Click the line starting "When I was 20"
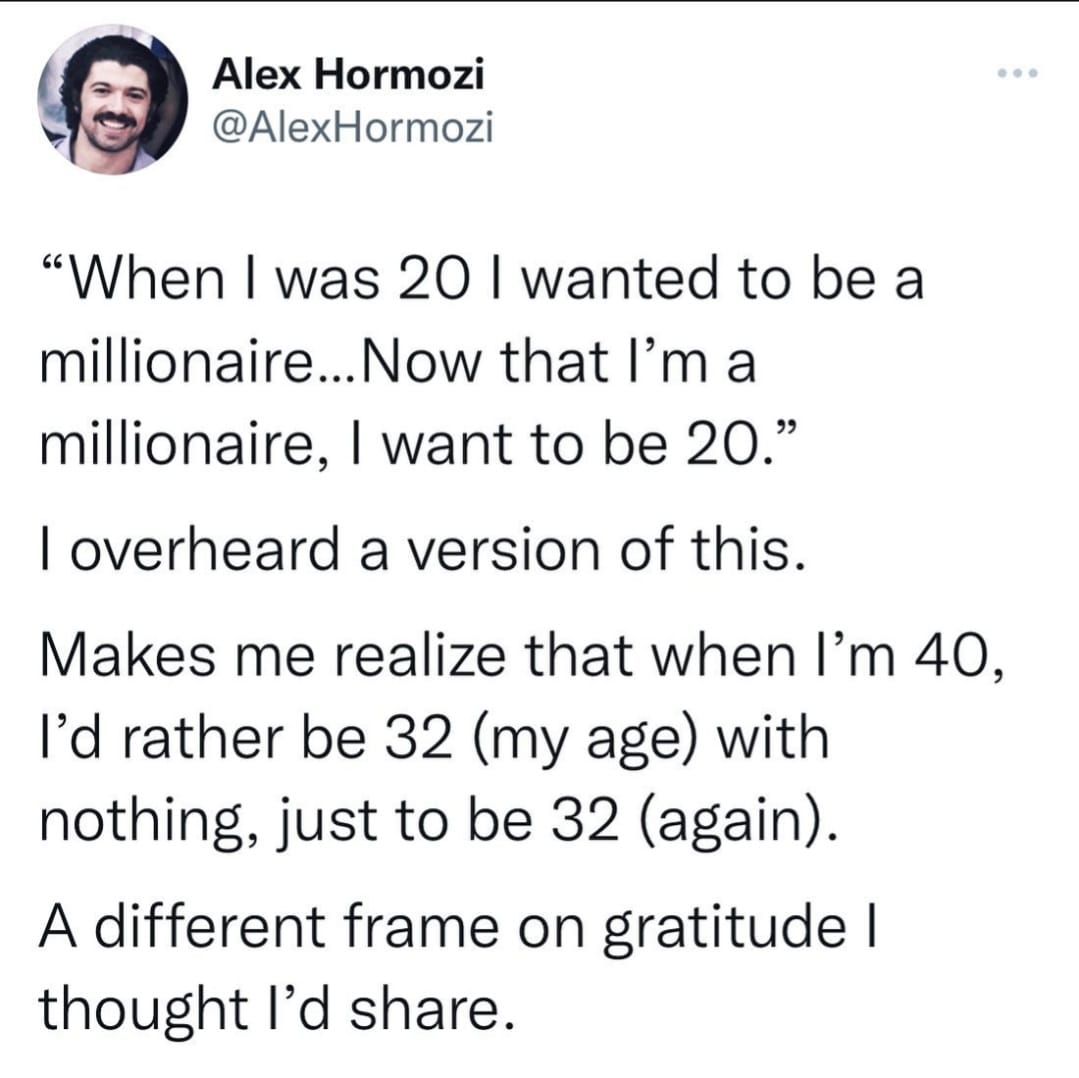 pyautogui.click(x=482, y=279)
